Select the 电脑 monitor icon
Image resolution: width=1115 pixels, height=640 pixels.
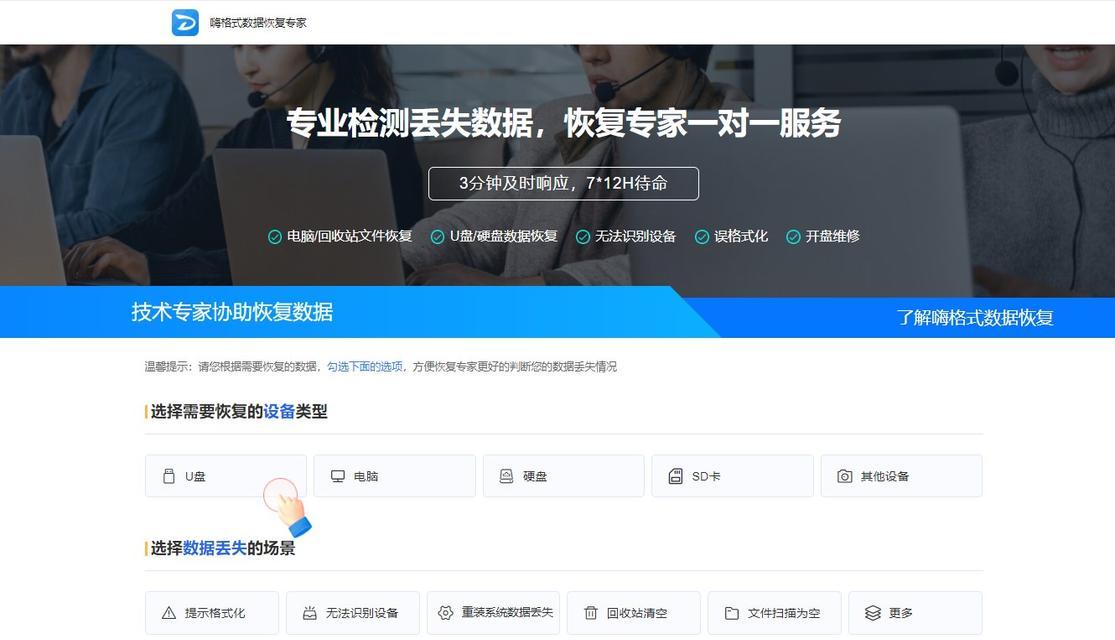pyautogui.click(x=338, y=476)
